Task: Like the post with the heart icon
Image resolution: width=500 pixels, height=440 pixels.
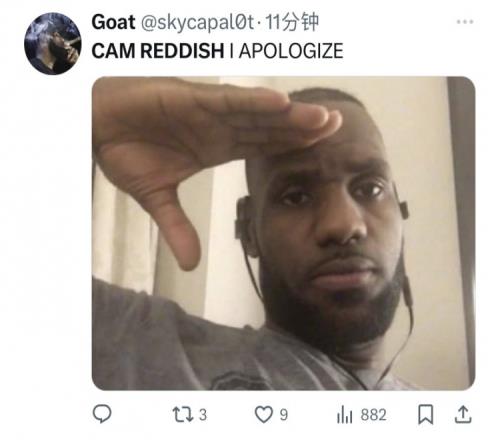Action: tap(264, 415)
